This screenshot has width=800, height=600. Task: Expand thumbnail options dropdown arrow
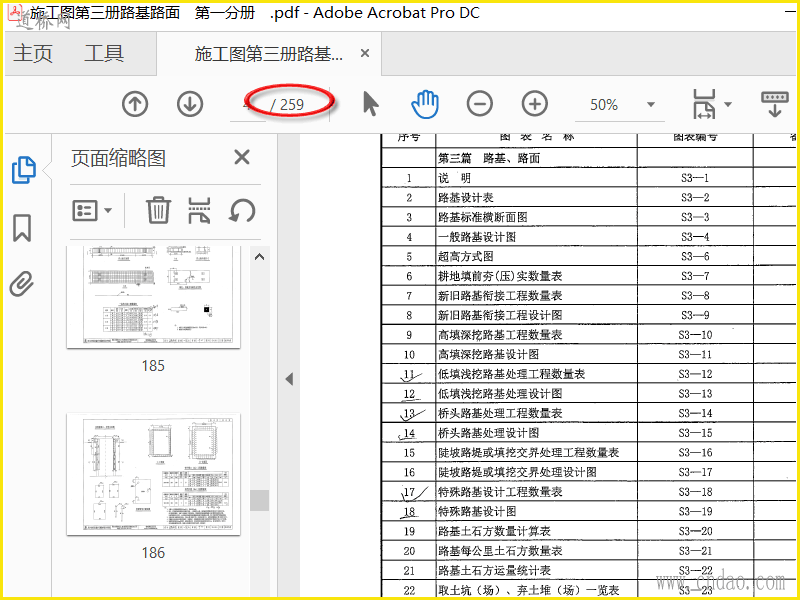108,210
